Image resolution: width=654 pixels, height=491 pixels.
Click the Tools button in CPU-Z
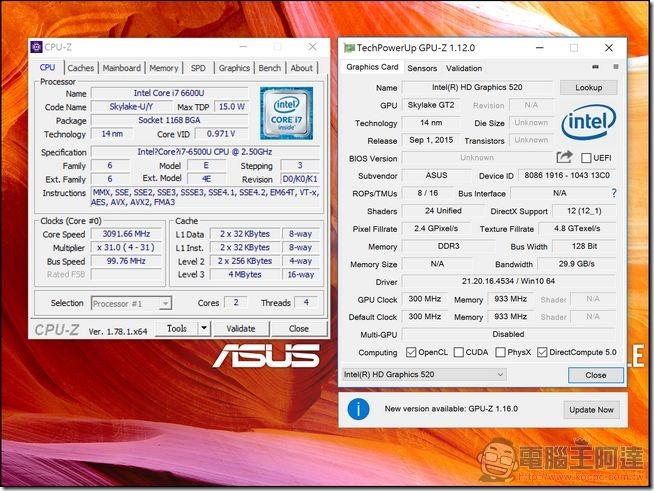[177, 328]
